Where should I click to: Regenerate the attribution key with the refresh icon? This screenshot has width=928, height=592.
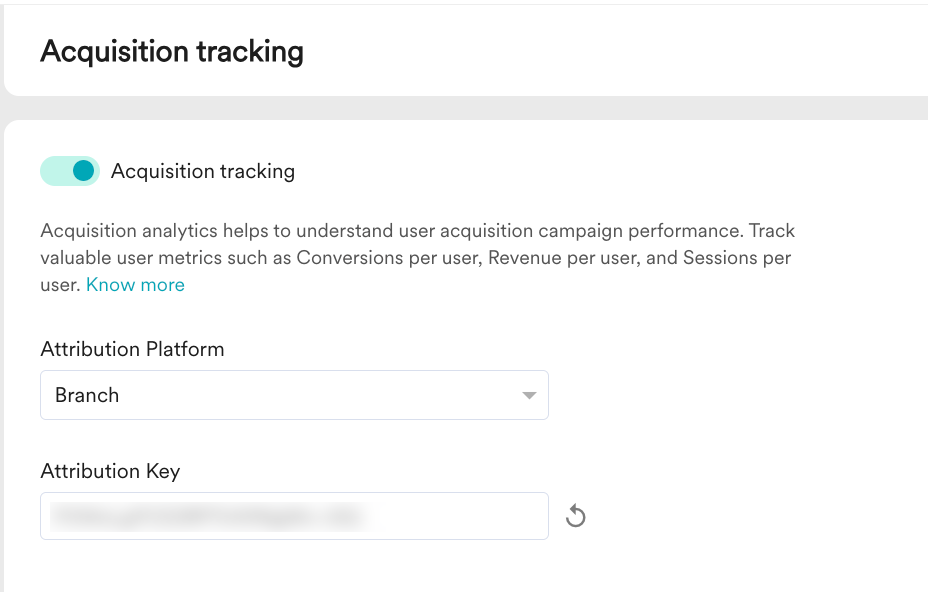coord(575,516)
